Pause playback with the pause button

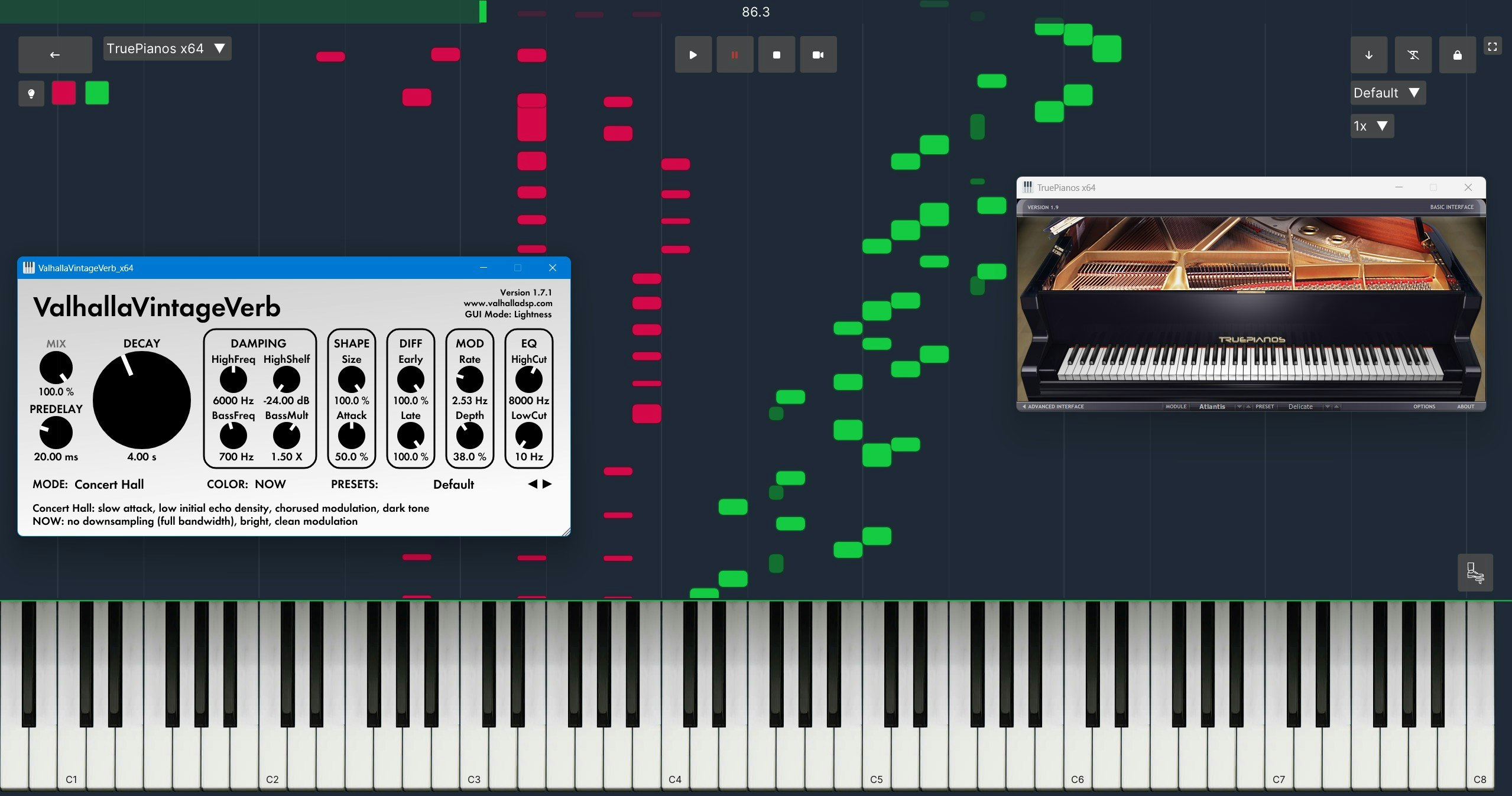735,55
